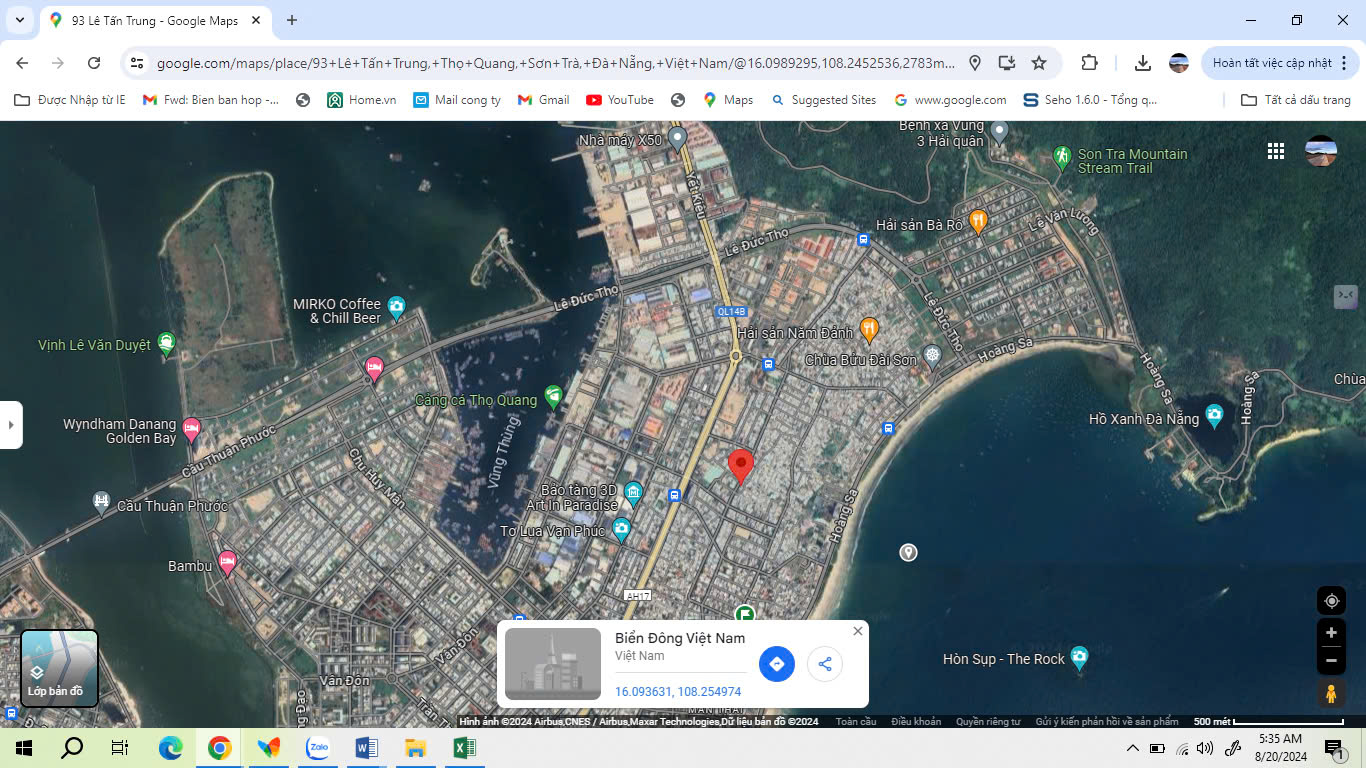Open the Google apps grid icon

pyautogui.click(x=1275, y=151)
